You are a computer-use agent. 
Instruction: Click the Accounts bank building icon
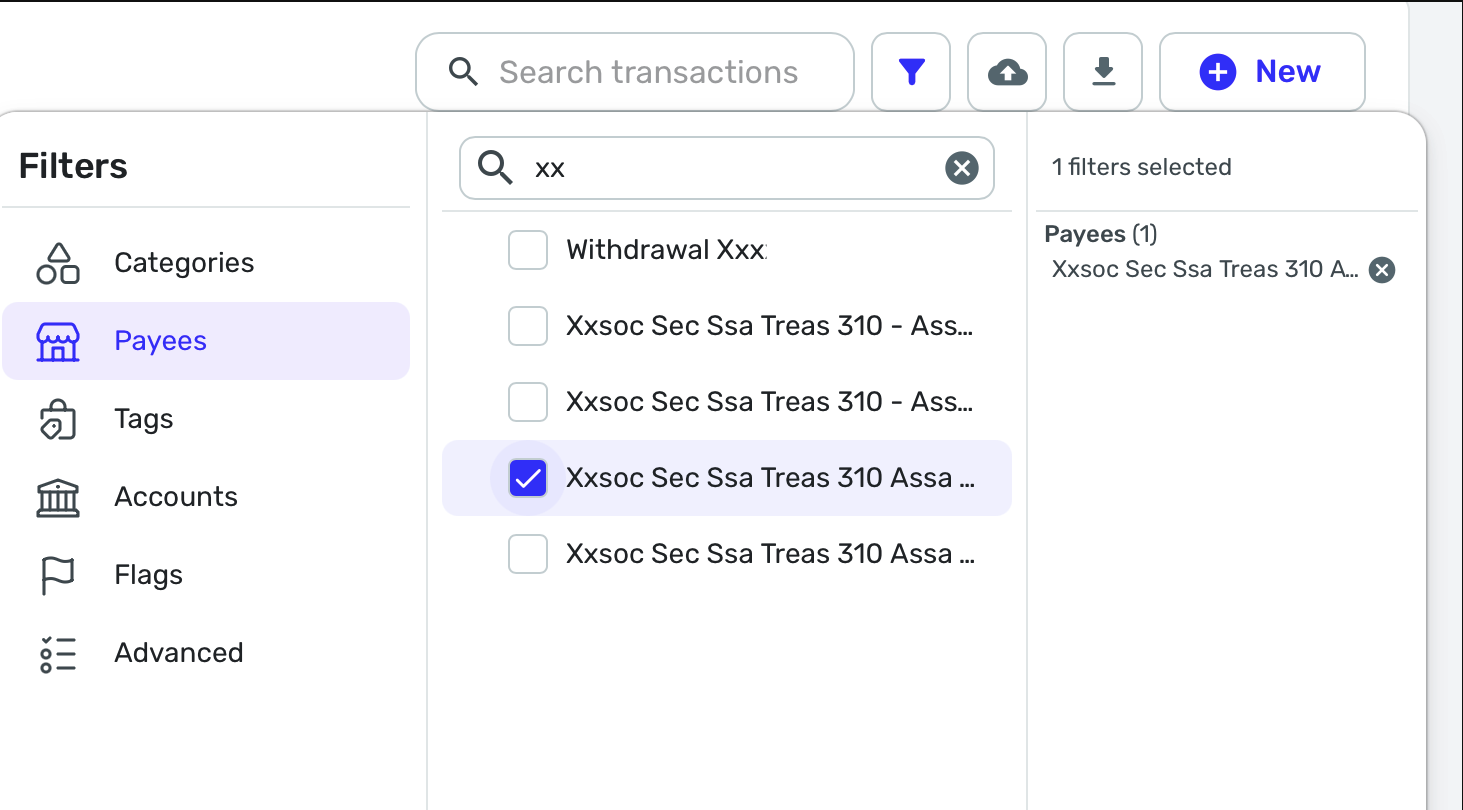(58, 497)
